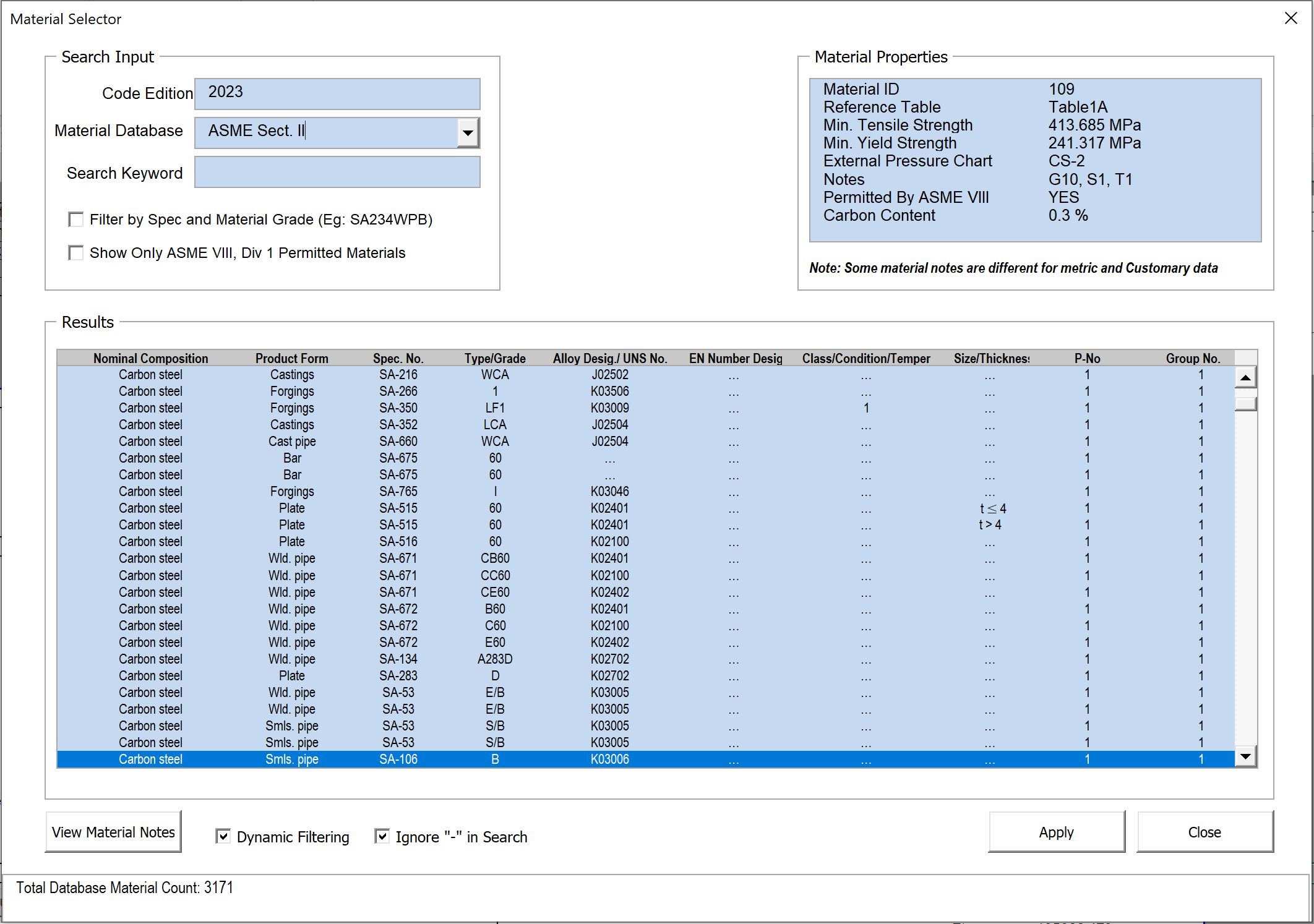Toggle the Dynamic Filtering checkbox
Viewport: 1314px width, 924px height.
(x=223, y=836)
